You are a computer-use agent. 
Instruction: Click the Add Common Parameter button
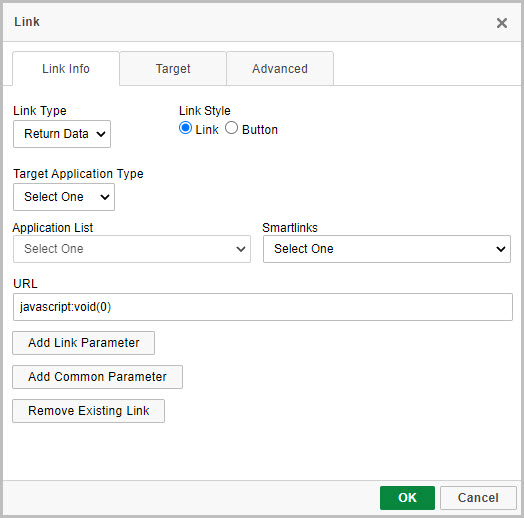coord(98,377)
